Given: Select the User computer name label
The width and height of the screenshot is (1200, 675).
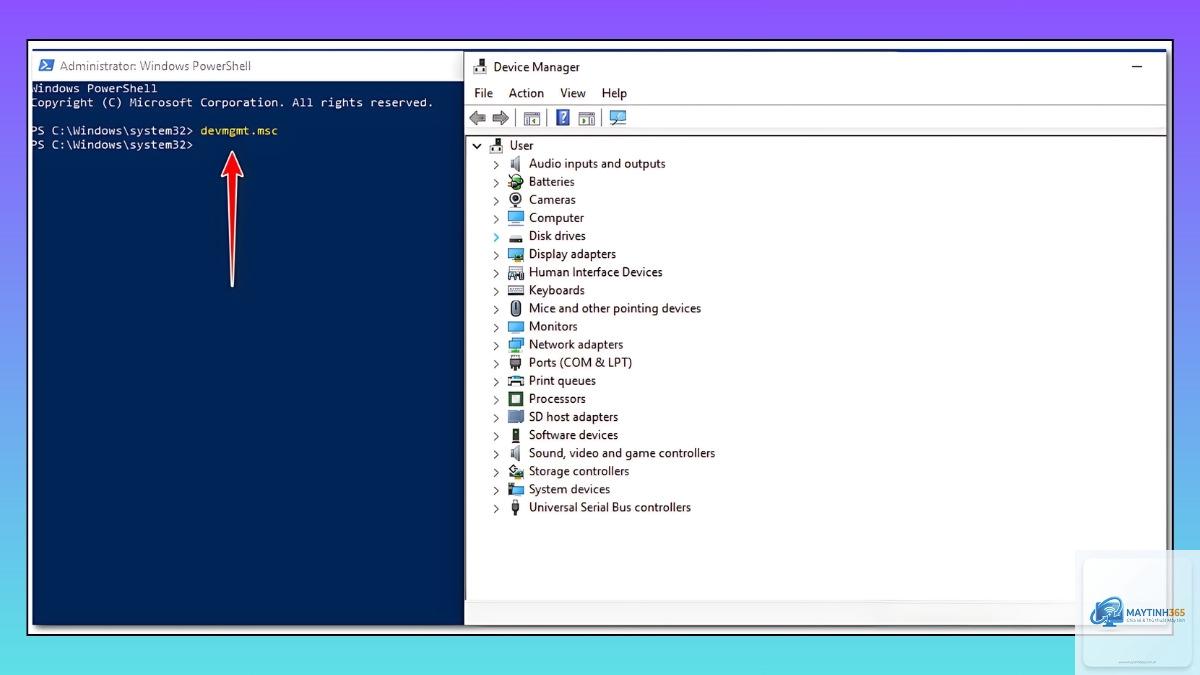Looking at the screenshot, I should [x=521, y=146].
